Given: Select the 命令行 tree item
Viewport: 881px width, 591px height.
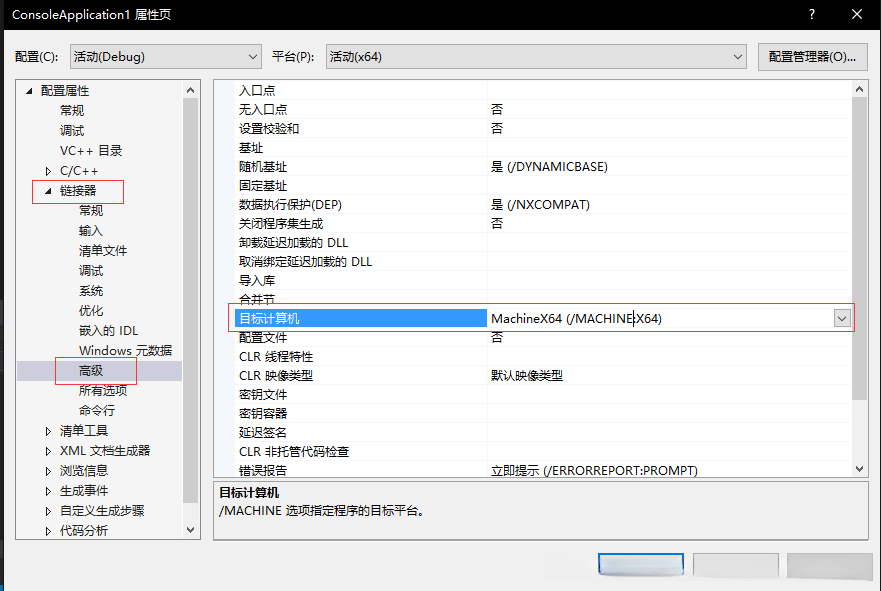Looking at the screenshot, I should point(97,411).
